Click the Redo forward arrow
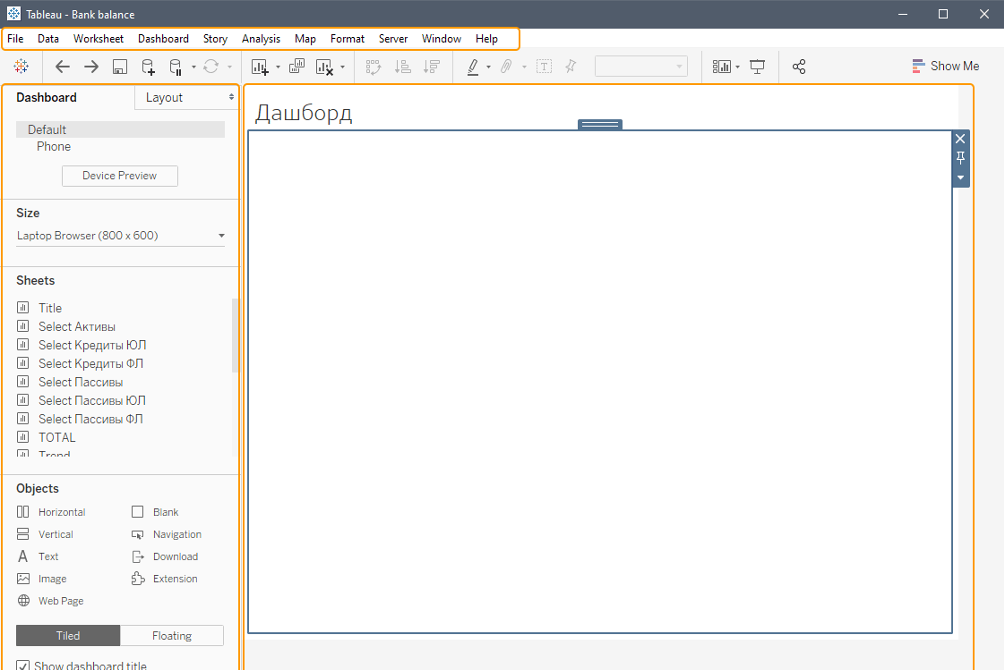Screen dimensions: 1004x670 [x=91, y=66]
